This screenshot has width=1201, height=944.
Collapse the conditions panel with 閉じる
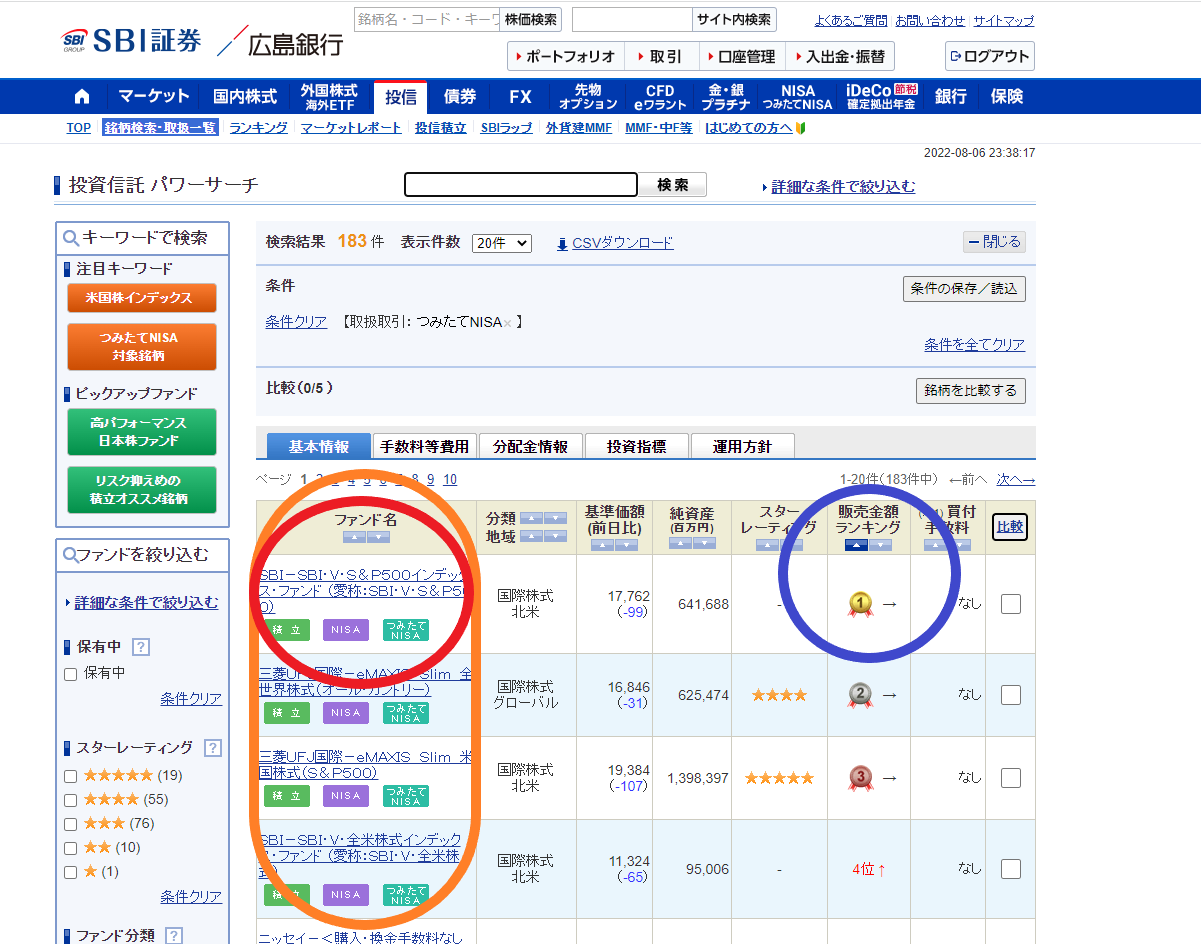coord(994,242)
